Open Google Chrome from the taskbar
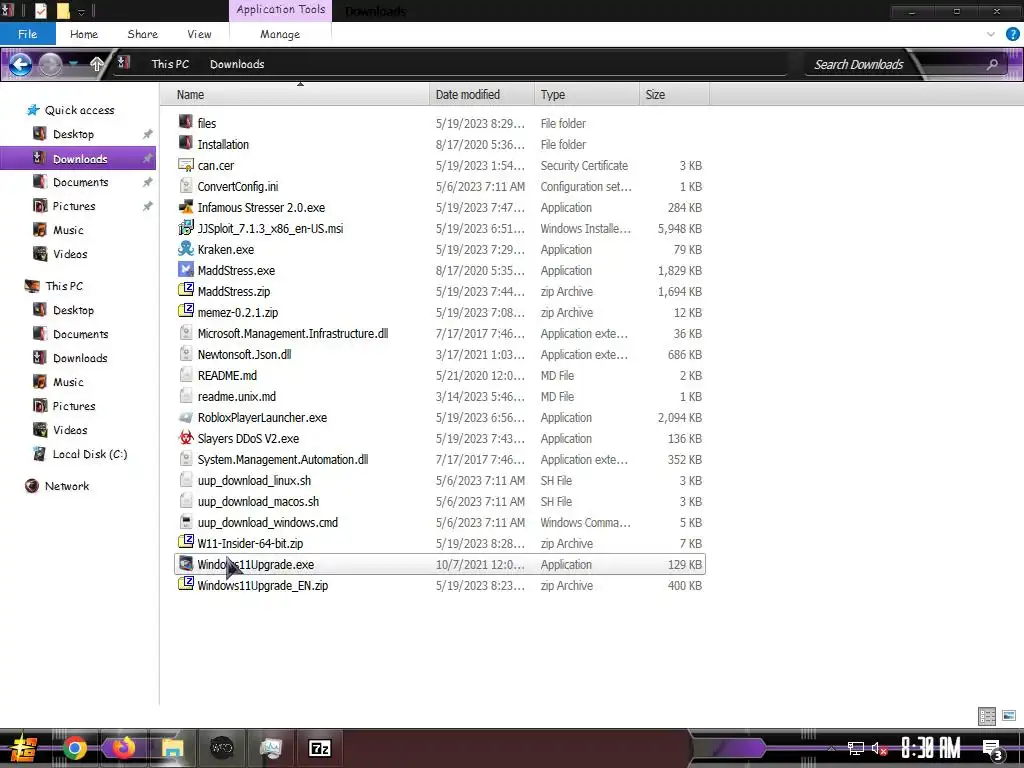This screenshot has height=768, width=1024. (75, 748)
